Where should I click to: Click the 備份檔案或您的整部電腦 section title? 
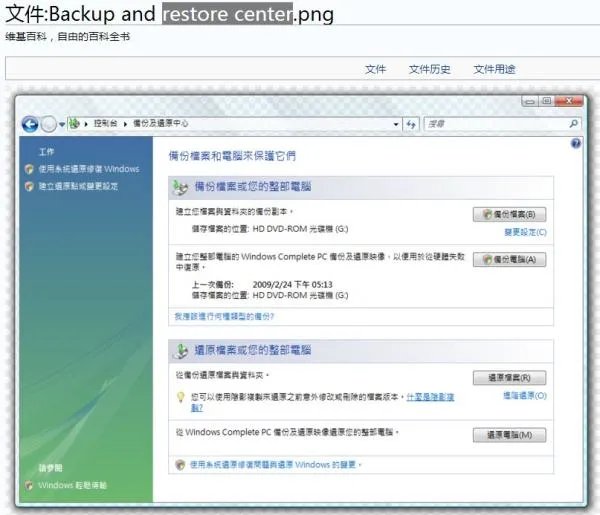click(x=253, y=187)
